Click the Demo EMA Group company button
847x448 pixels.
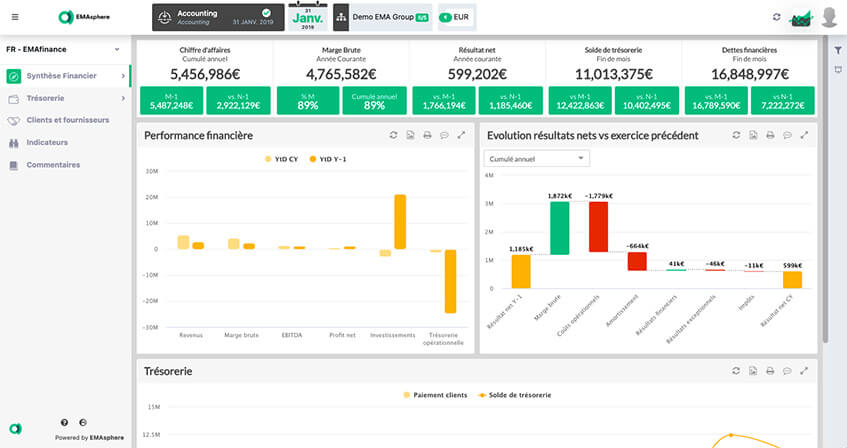click(x=375, y=17)
